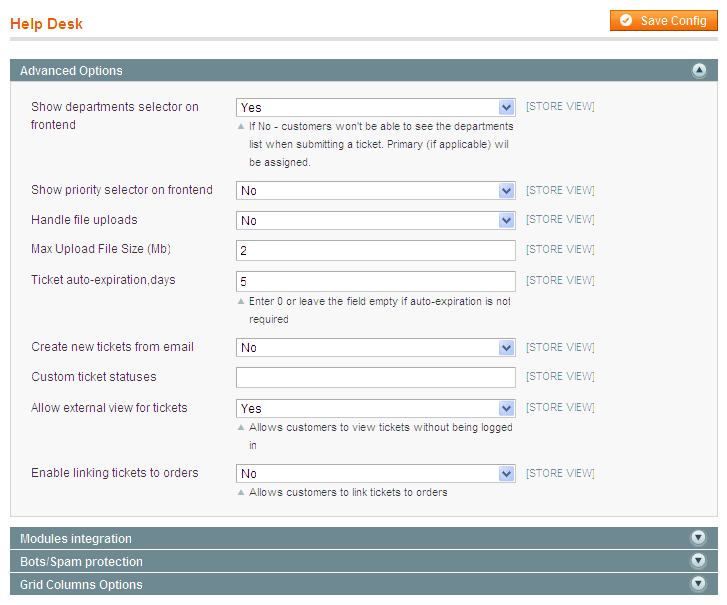Click the Bots/Spam protection section header

point(364,561)
